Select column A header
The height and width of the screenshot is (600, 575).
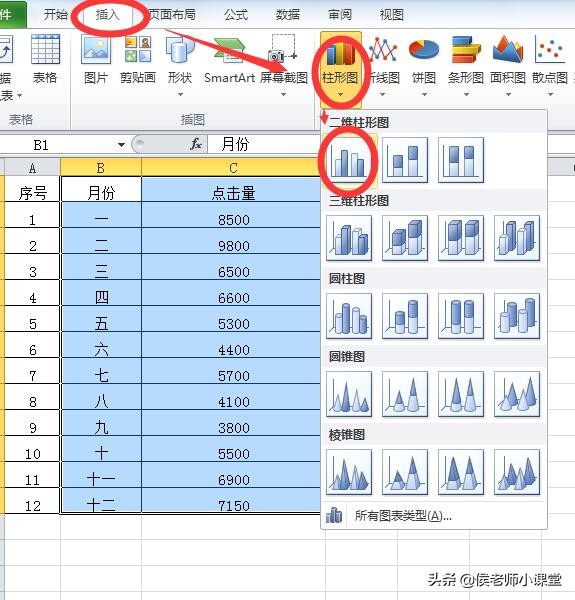click(x=32, y=168)
